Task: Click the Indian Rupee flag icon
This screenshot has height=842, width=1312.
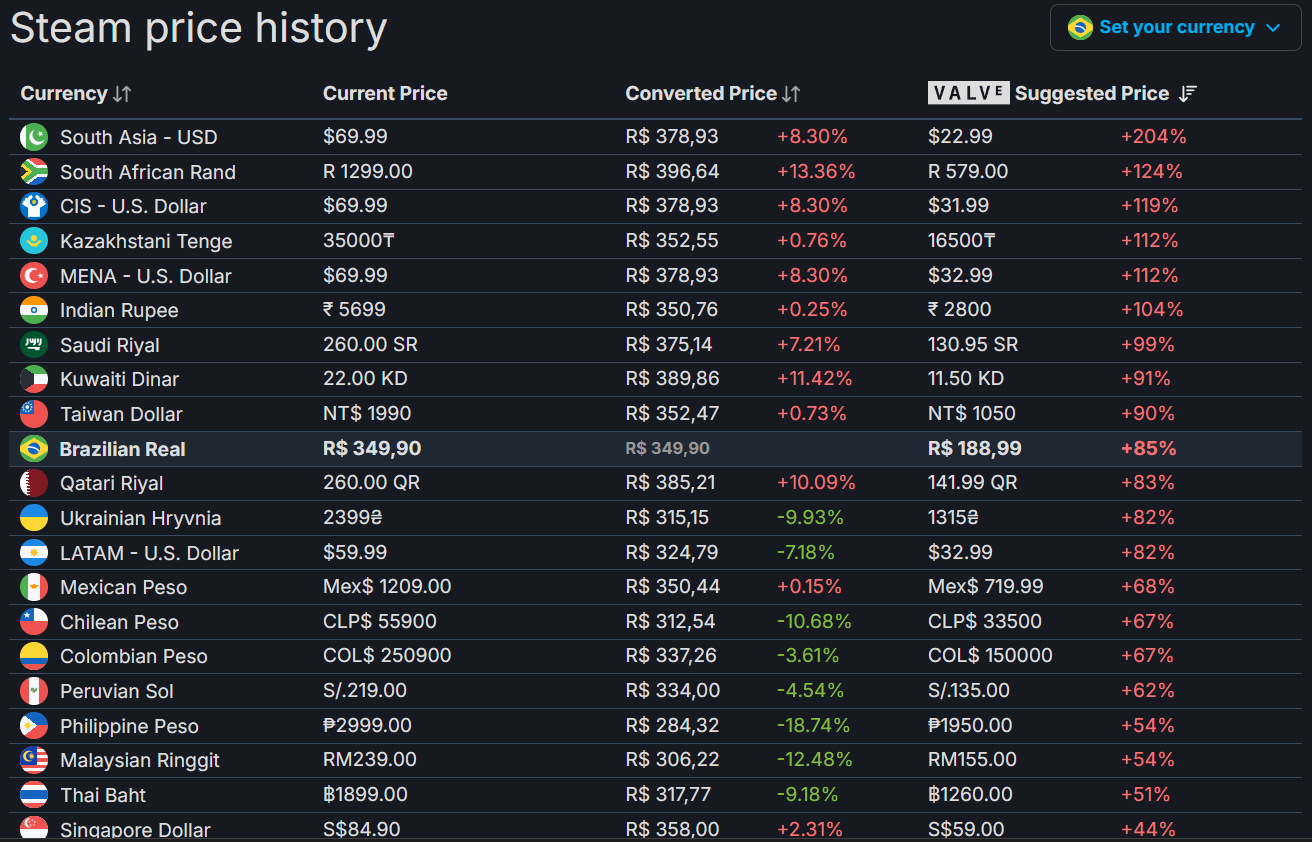Action: [34, 310]
